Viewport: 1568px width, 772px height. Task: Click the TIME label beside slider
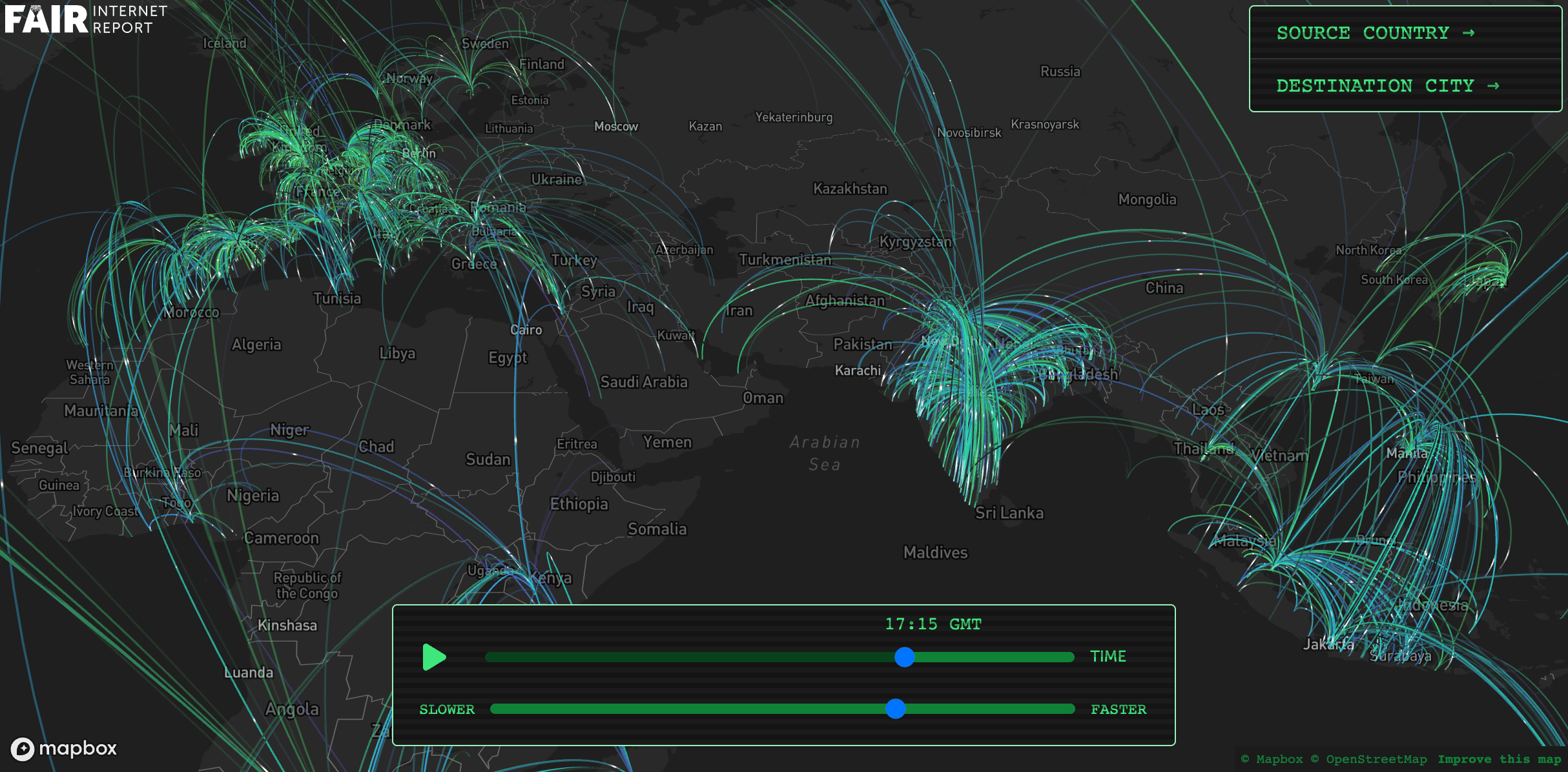1108,656
